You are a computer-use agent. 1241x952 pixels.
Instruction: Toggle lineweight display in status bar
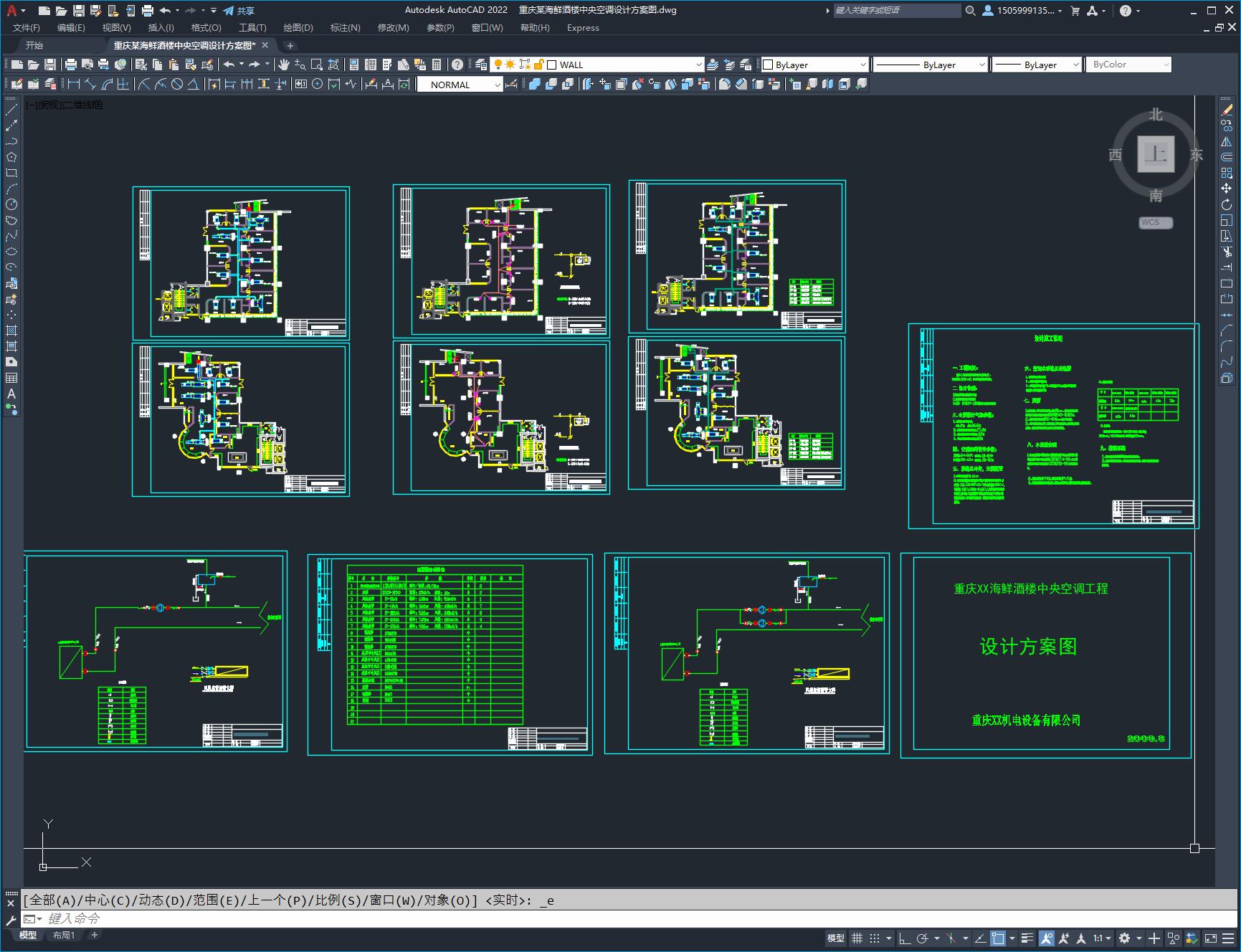tap(1027, 938)
